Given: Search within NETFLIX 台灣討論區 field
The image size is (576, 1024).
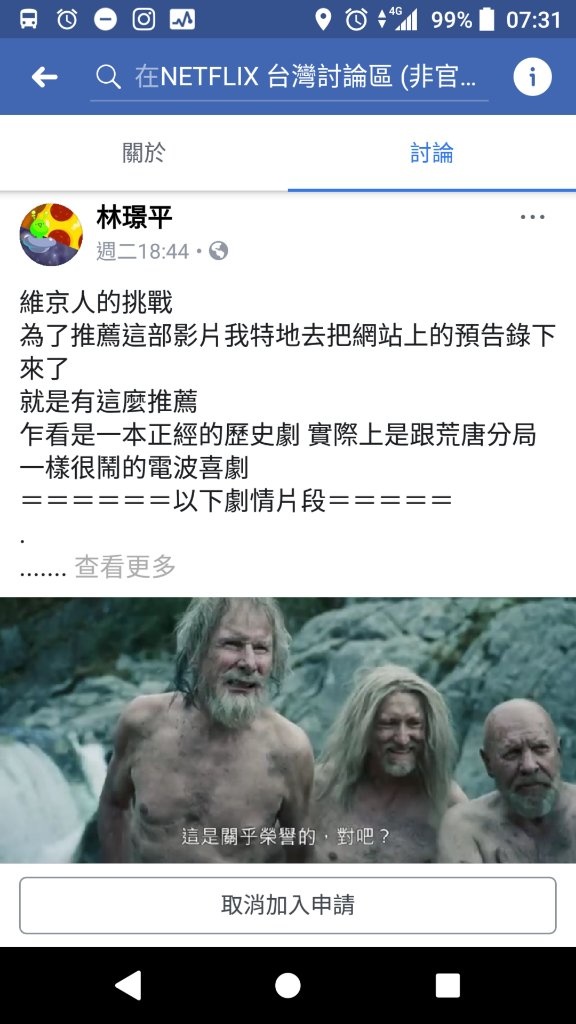Looking at the screenshot, I should 289,77.
